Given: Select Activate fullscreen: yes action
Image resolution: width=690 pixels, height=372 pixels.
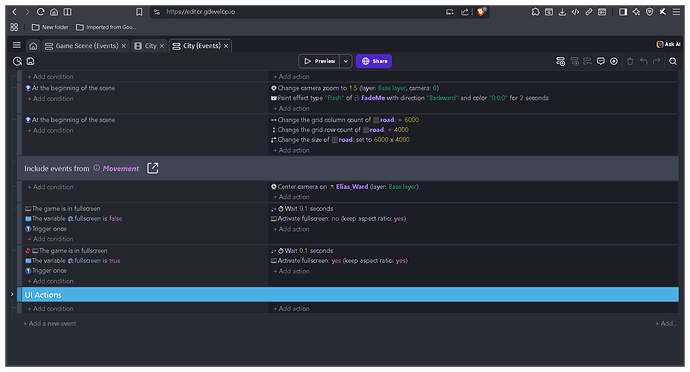Looking at the screenshot, I should [x=339, y=261].
